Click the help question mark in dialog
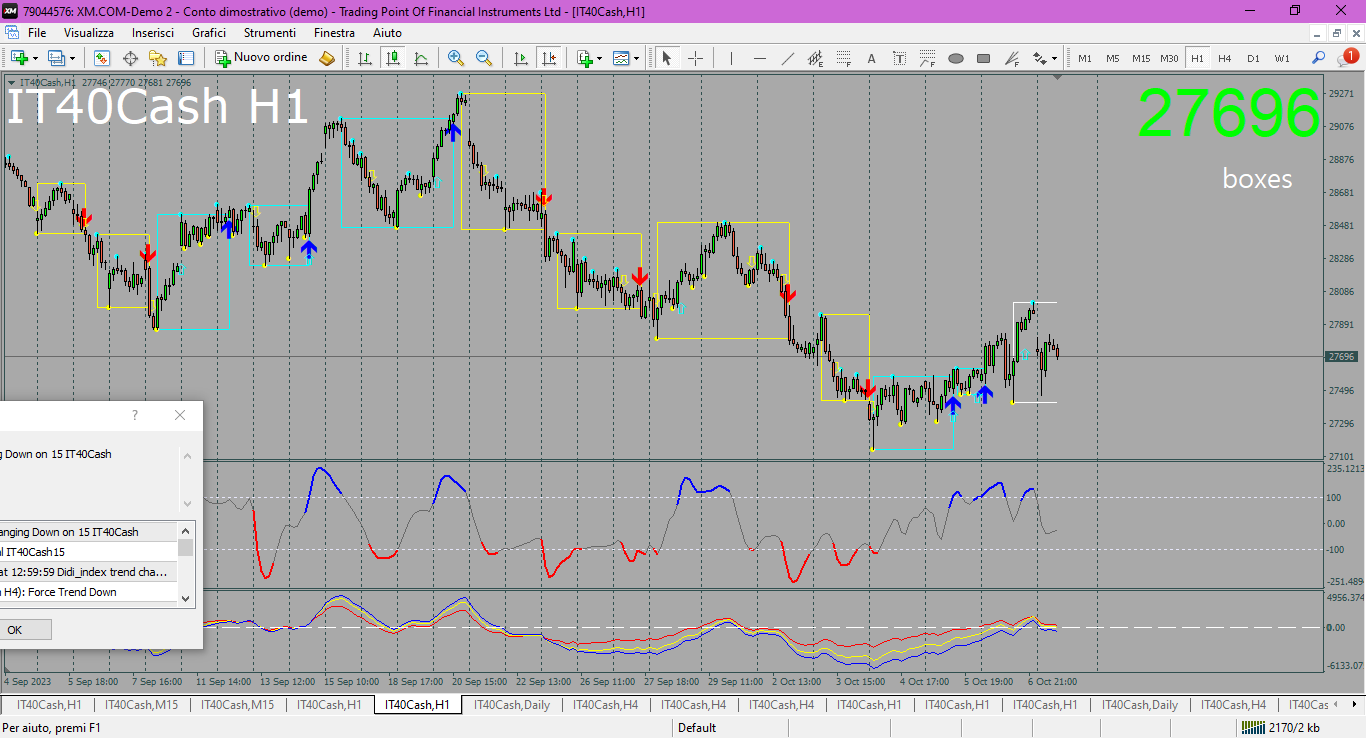 (x=136, y=415)
